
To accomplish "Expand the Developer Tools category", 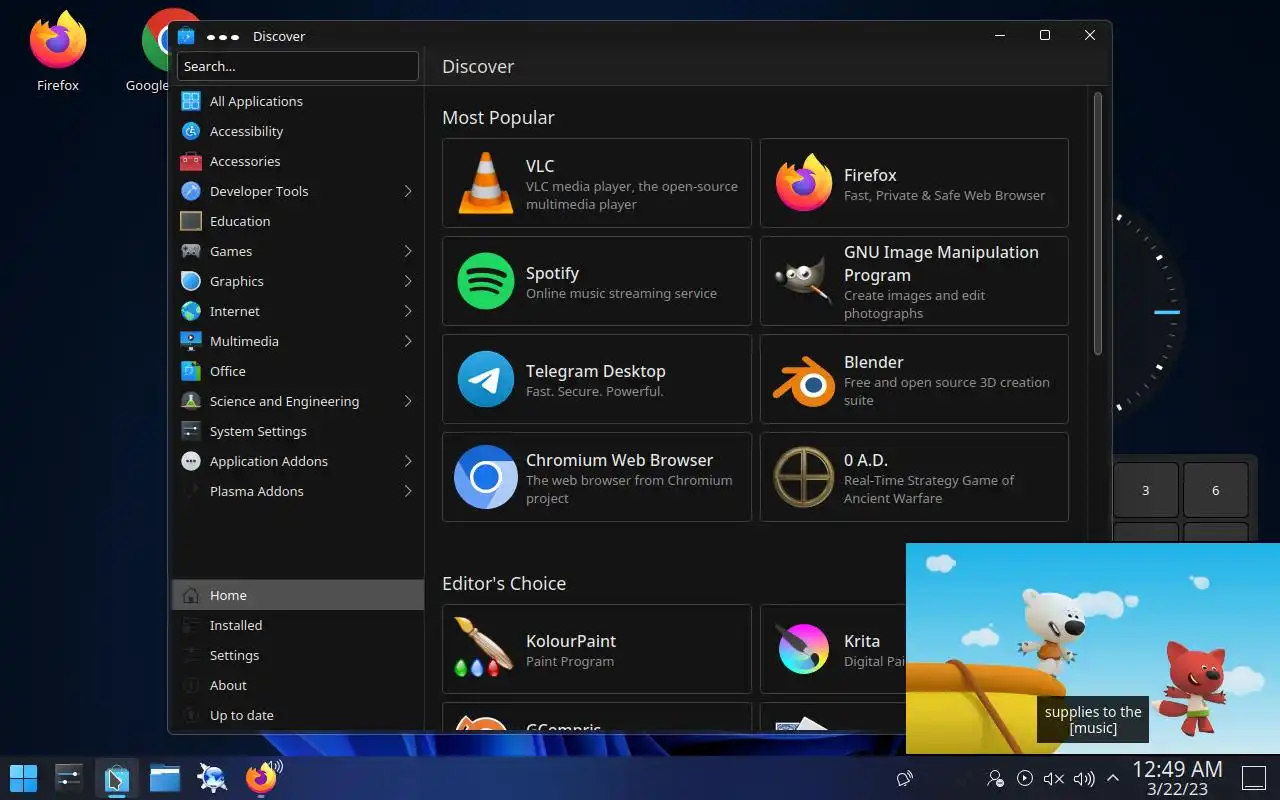I will [408, 191].
